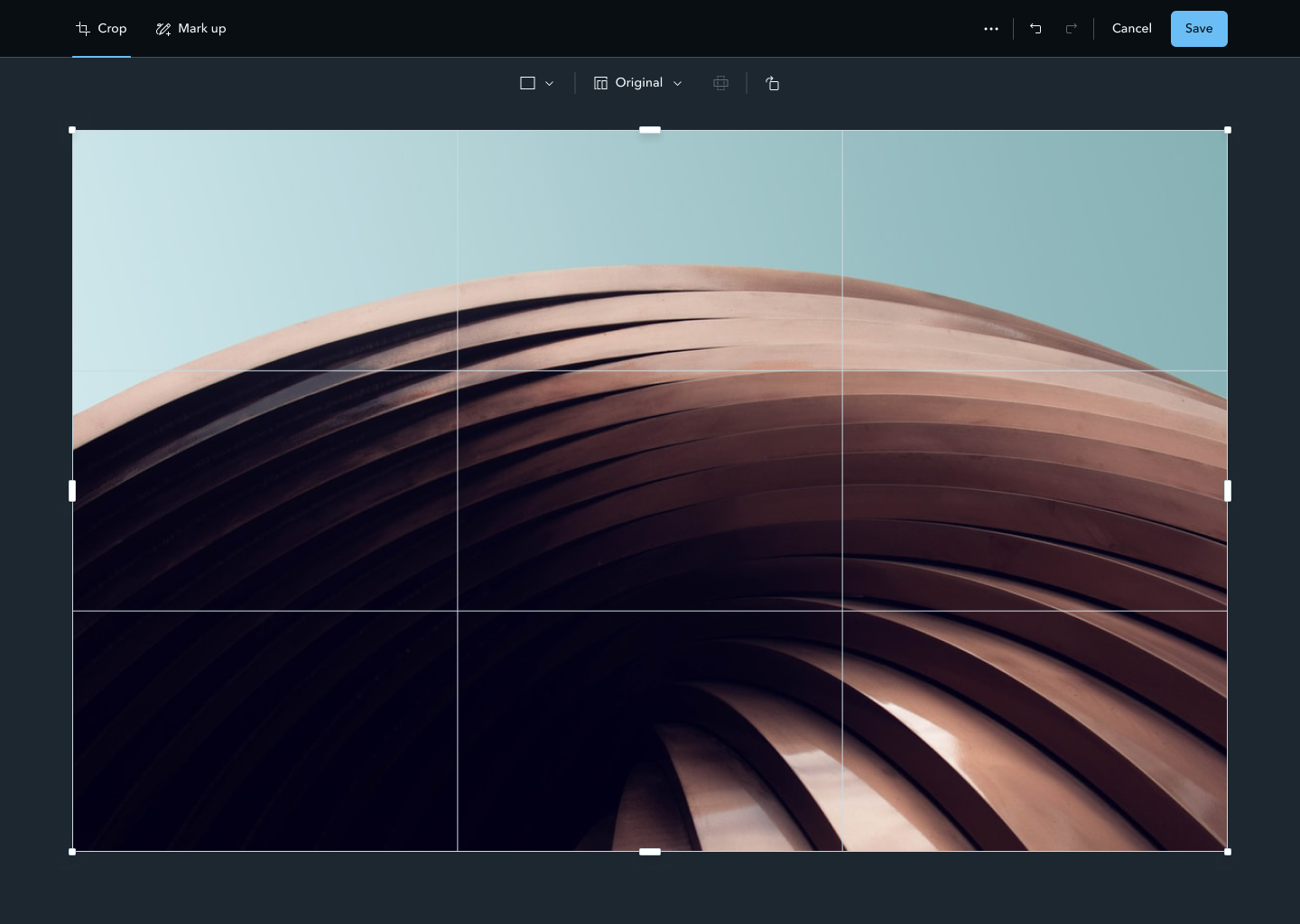Open more options with the ellipsis icon
The width and height of the screenshot is (1300, 924).
[991, 29]
